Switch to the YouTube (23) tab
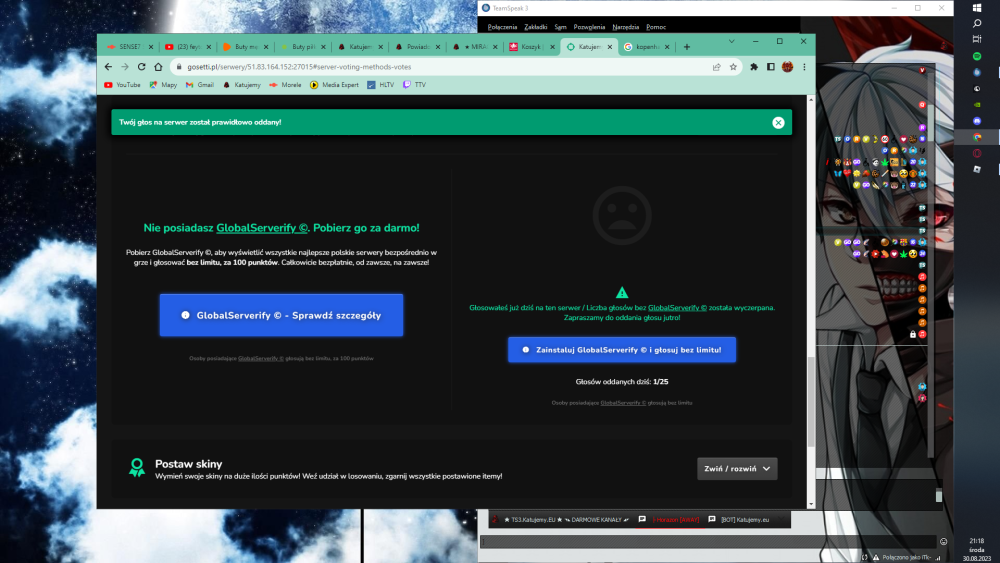 pyautogui.click(x=188, y=47)
